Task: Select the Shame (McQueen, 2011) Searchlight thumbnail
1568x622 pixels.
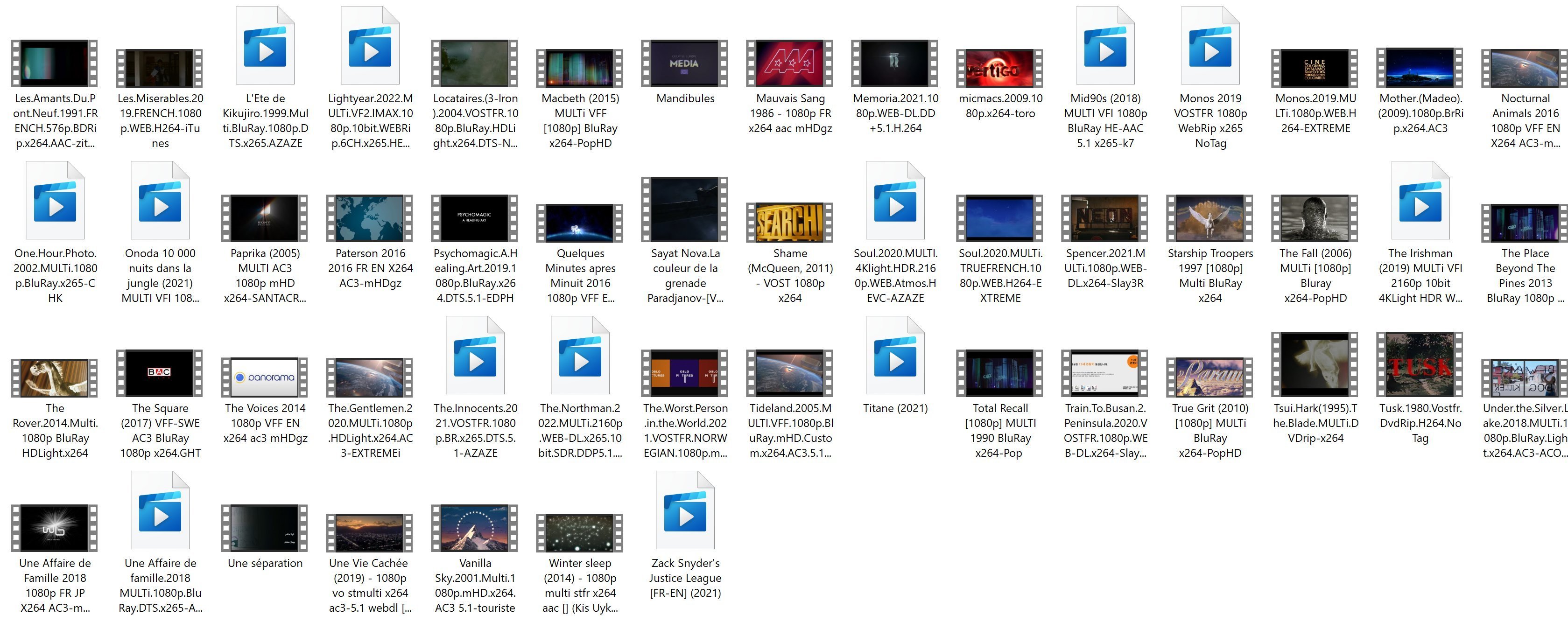Action: (789, 223)
